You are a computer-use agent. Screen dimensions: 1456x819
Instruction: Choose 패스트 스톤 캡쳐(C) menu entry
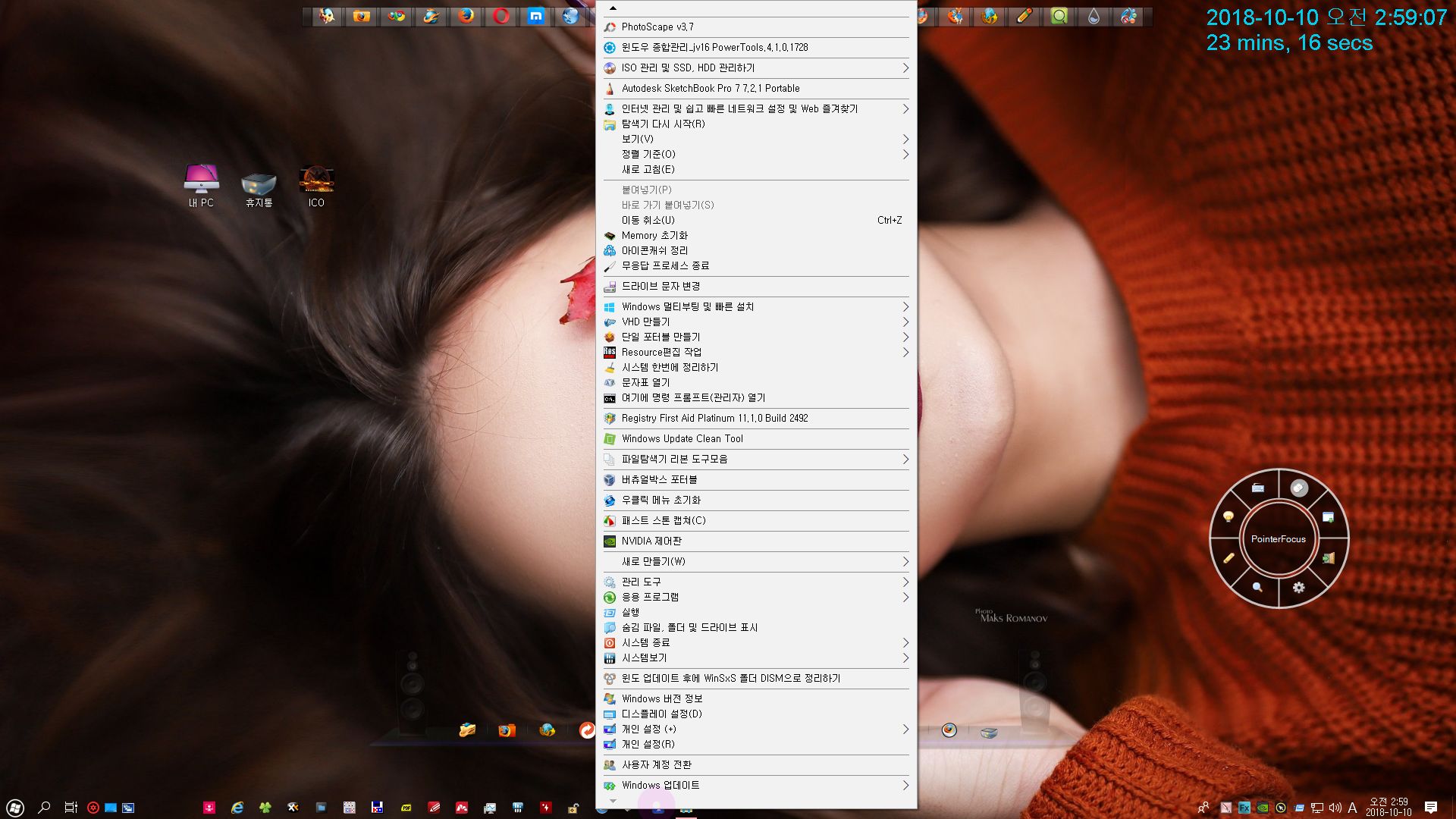click(x=756, y=520)
